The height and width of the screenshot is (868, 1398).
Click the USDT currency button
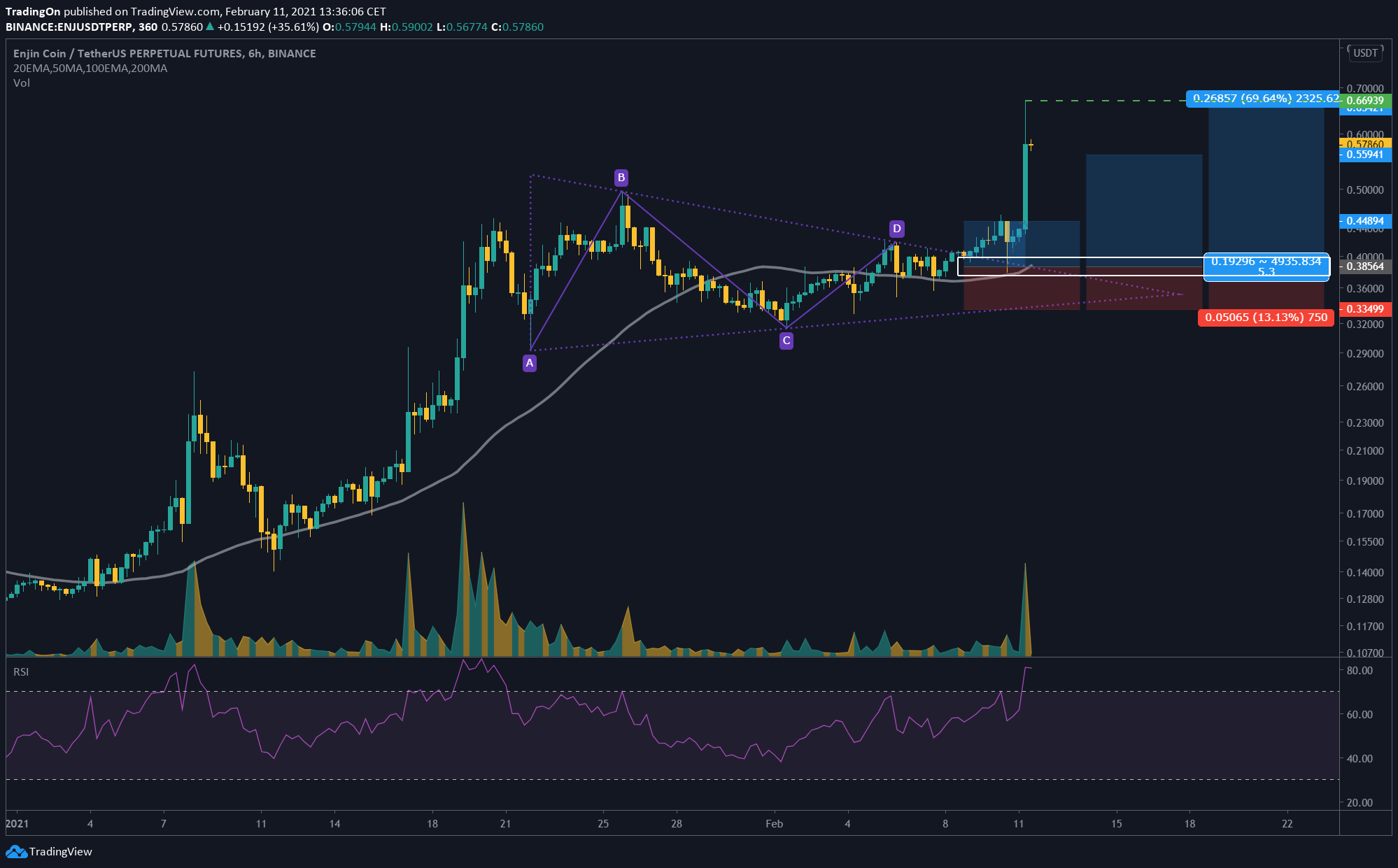coord(1365,53)
